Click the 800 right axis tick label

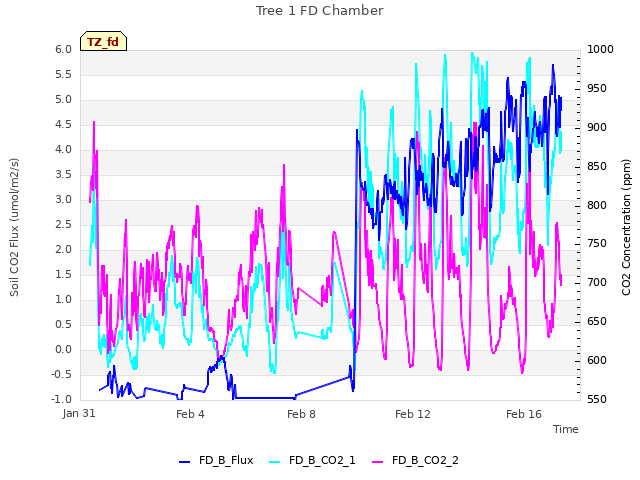click(597, 205)
